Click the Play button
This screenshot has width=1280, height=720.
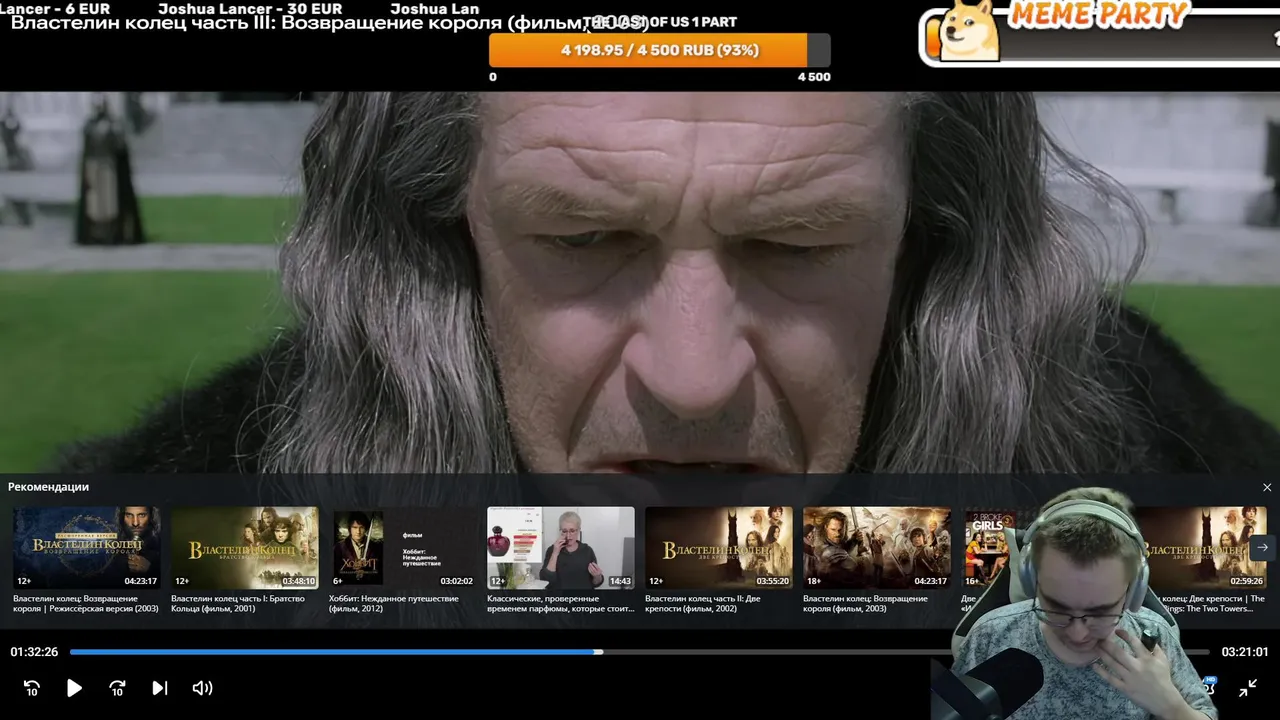pyautogui.click(x=74, y=688)
